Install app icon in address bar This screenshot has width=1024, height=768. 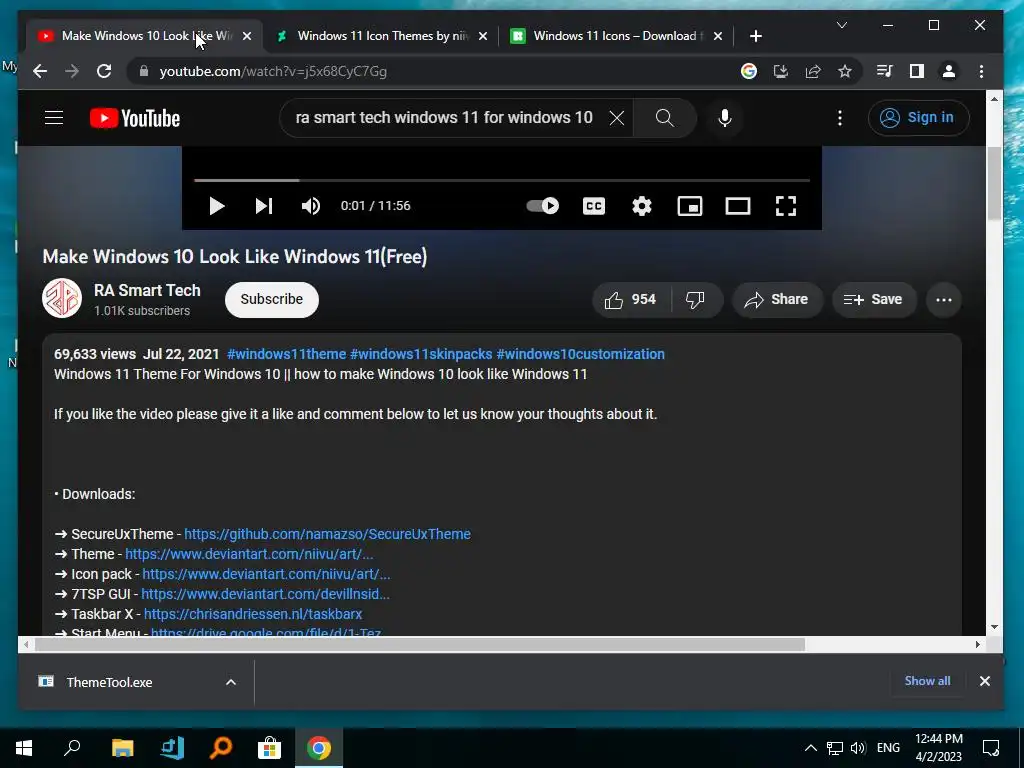[x=780, y=71]
